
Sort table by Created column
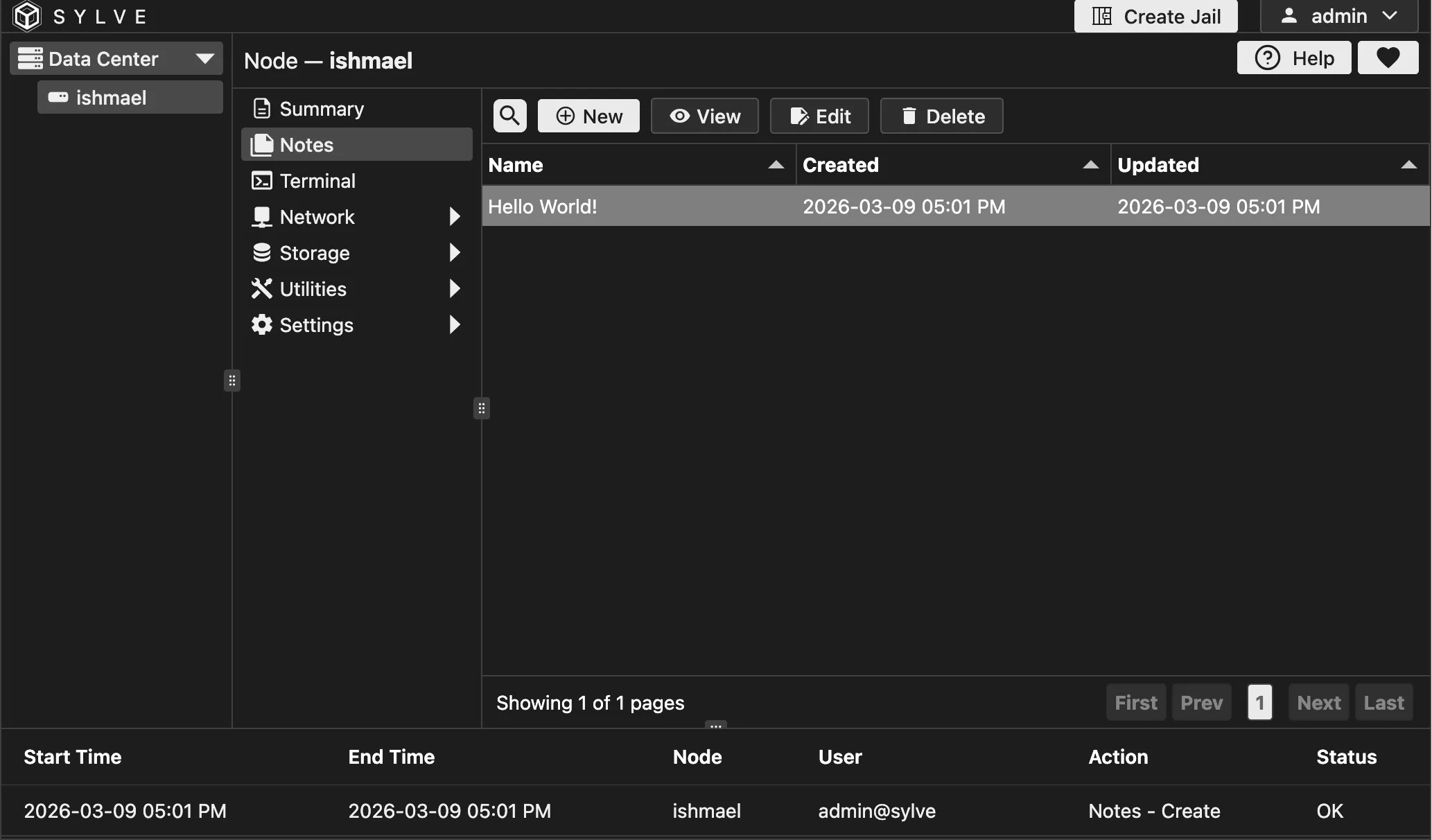coord(840,165)
